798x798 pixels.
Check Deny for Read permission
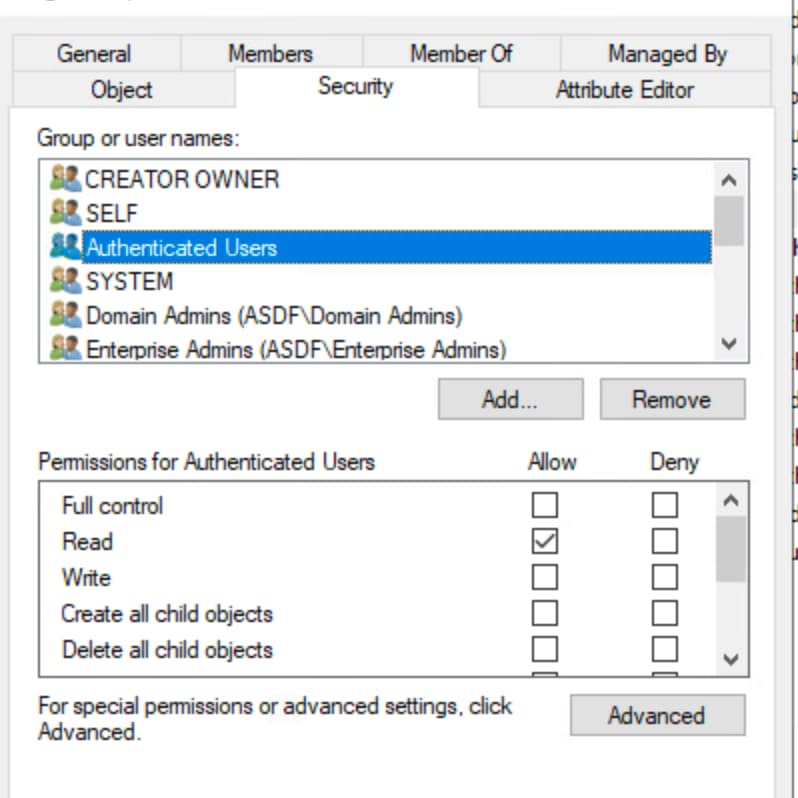(x=665, y=541)
